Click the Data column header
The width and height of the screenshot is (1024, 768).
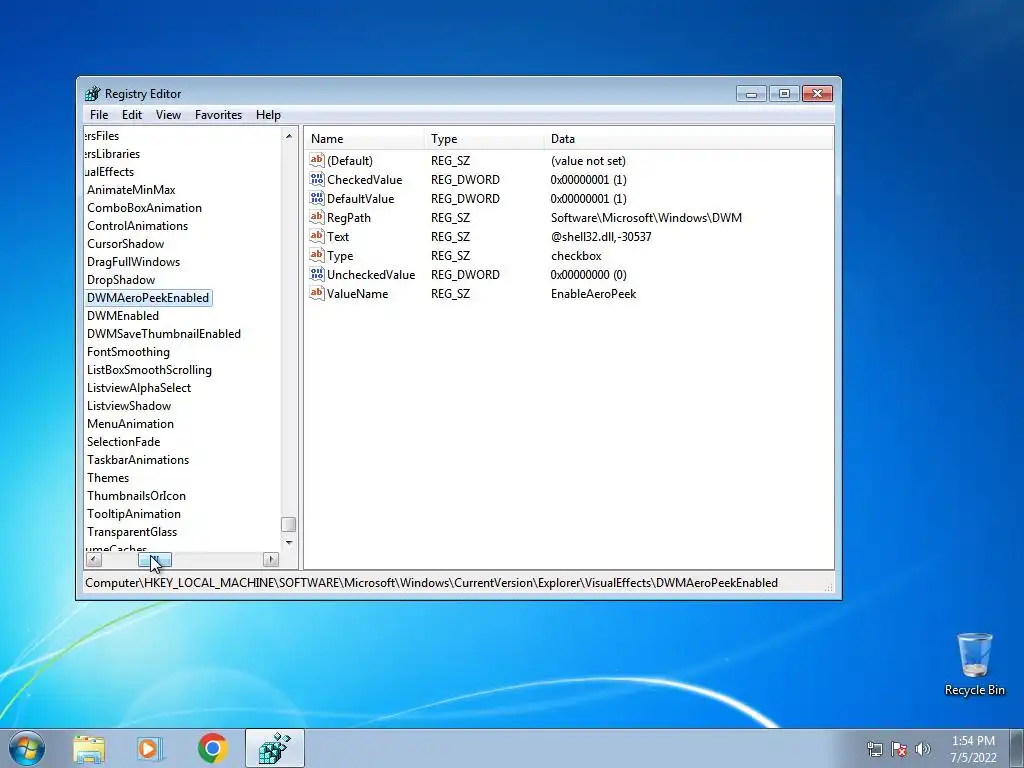point(688,138)
